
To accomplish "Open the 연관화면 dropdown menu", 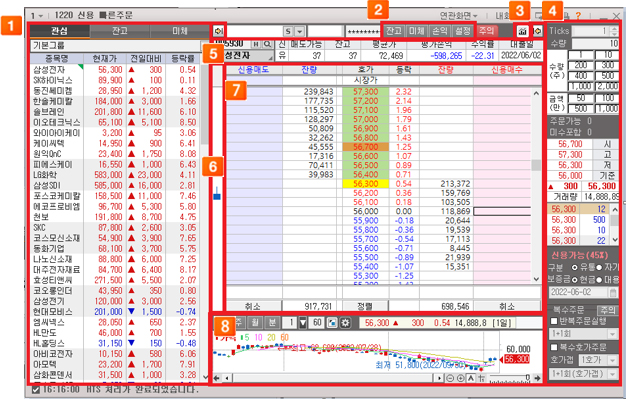I will click(x=459, y=16).
